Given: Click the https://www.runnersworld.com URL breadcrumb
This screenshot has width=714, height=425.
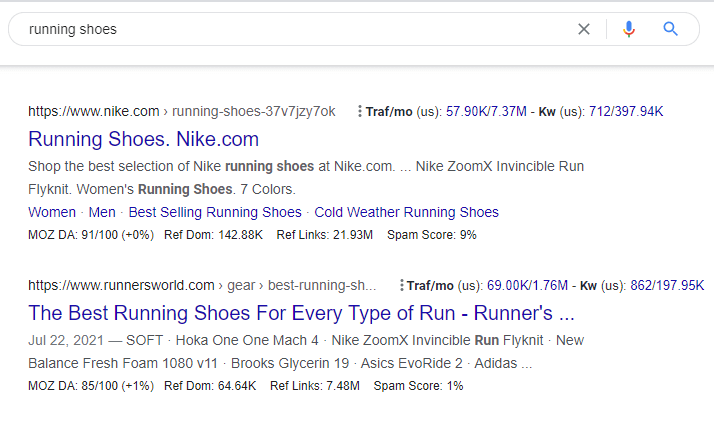Looking at the screenshot, I should pyautogui.click(x=121, y=285).
